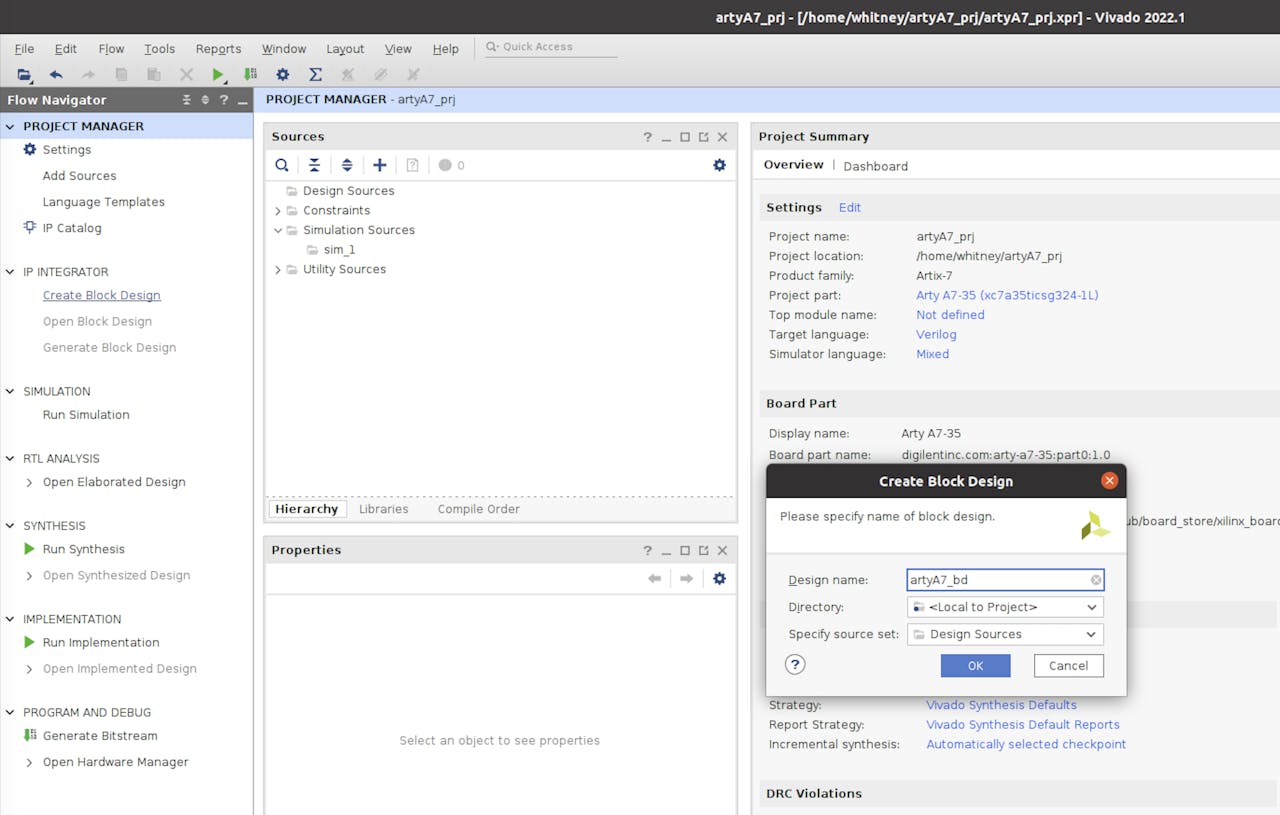Click the plus icon to add sources

click(380, 165)
